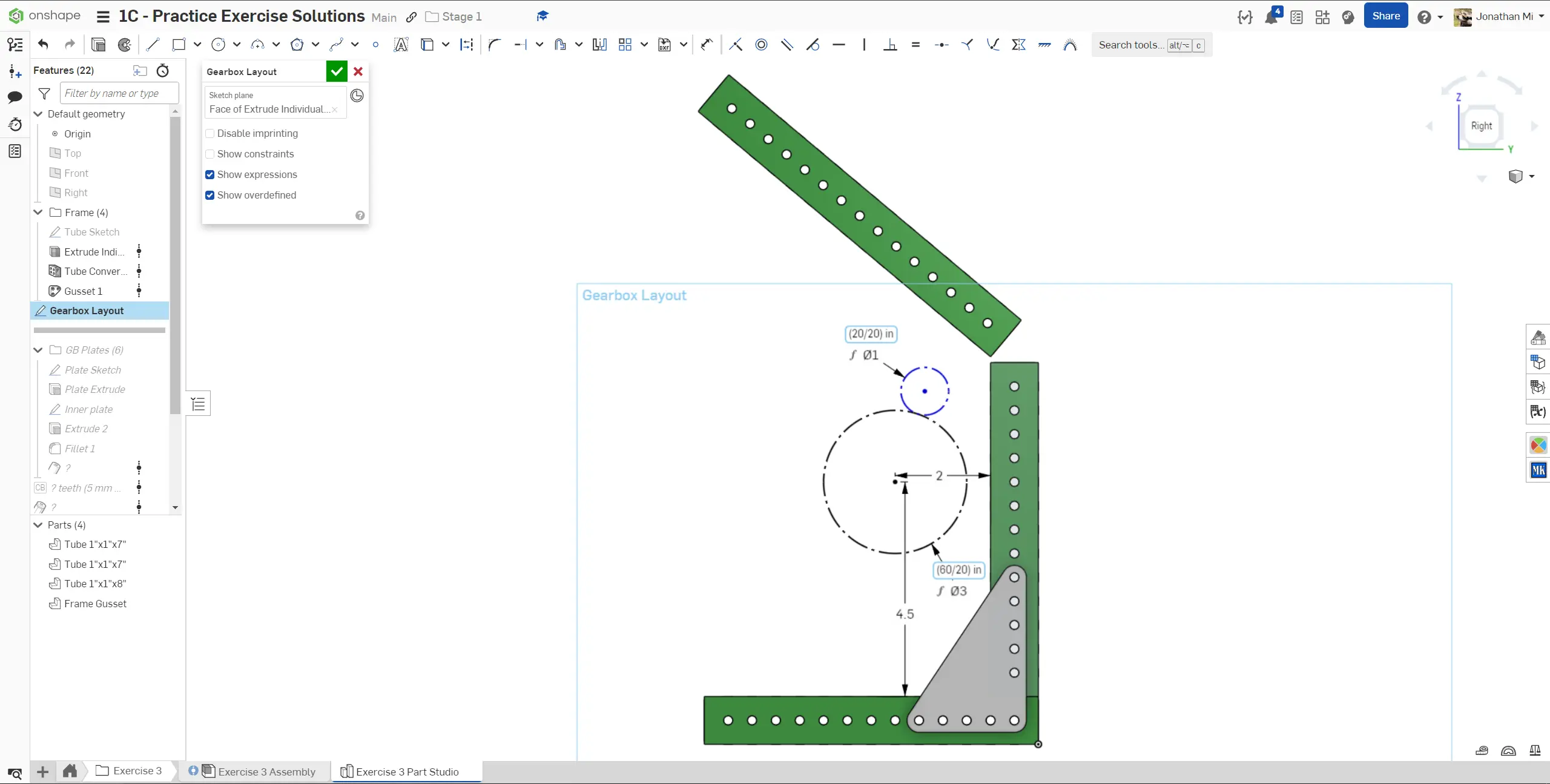Click the blue Share button
This screenshot has width=1550, height=784.
coord(1385,16)
